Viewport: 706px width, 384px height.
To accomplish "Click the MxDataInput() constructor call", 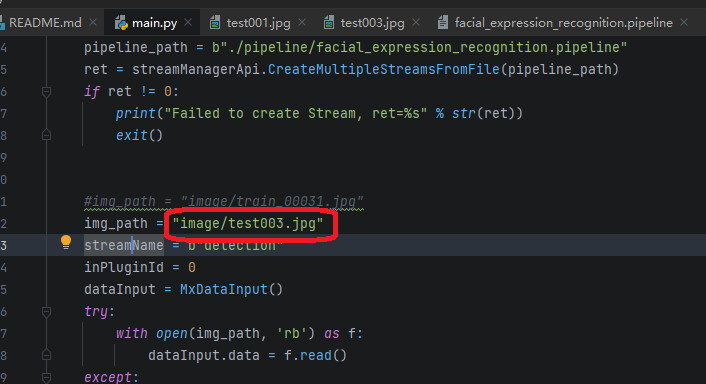I will point(231,289).
